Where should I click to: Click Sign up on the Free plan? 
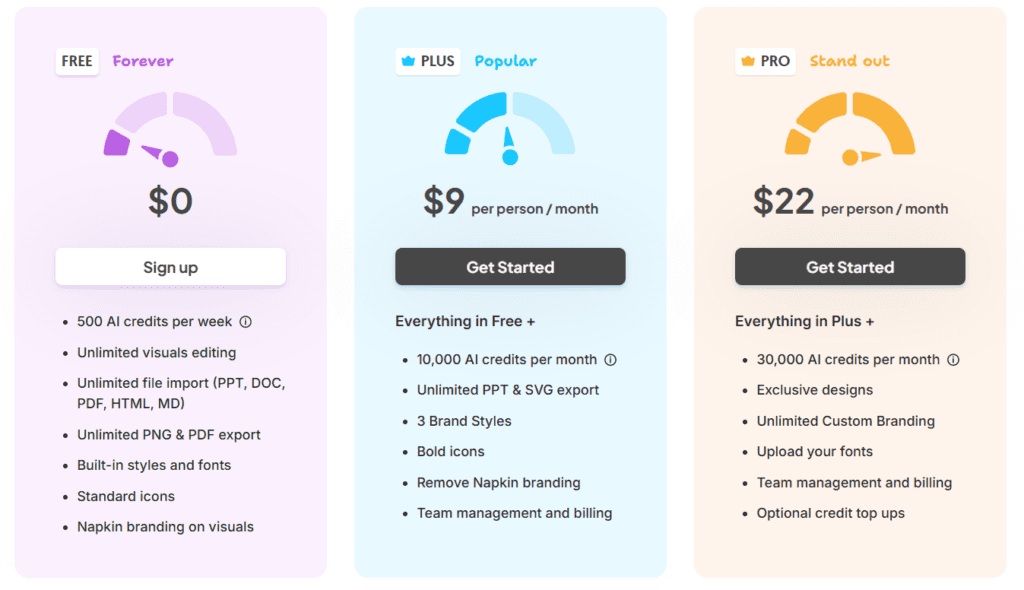[170, 266]
